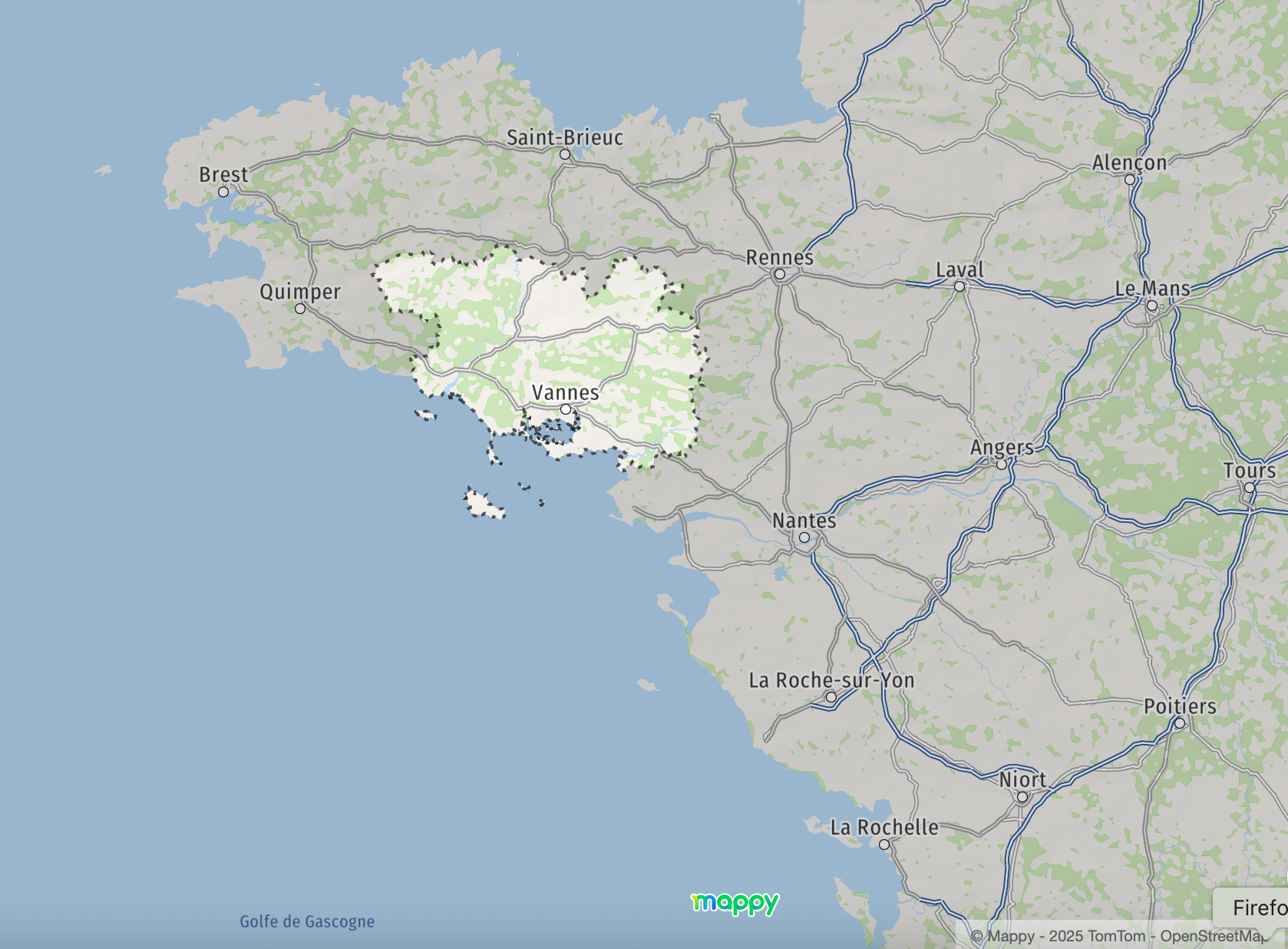This screenshot has width=1288, height=949.
Task: Select the Brest city marker dot
Action: click(223, 192)
